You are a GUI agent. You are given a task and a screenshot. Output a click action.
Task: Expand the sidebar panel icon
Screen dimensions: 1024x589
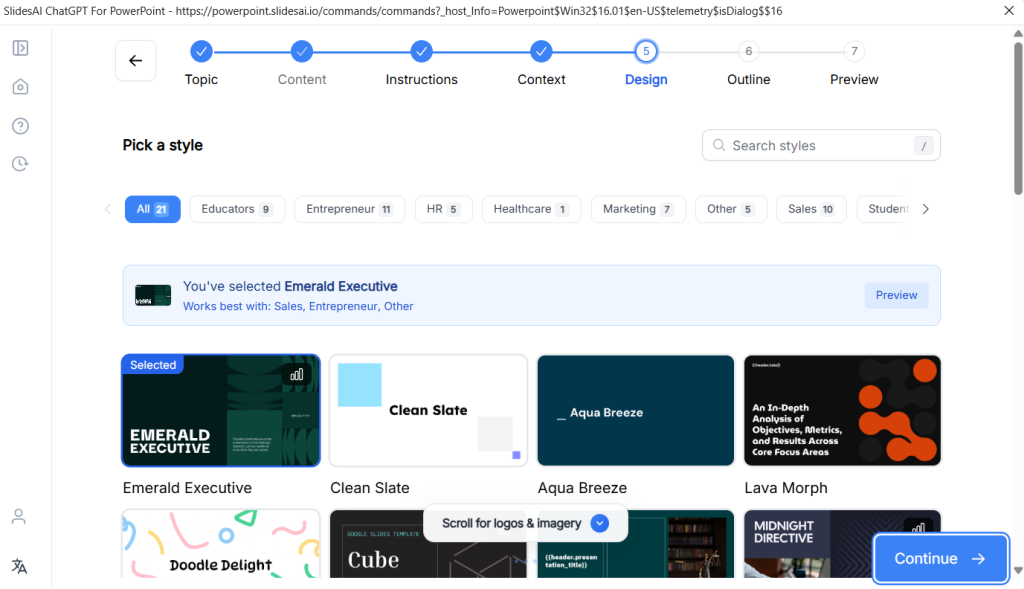pyautogui.click(x=20, y=48)
